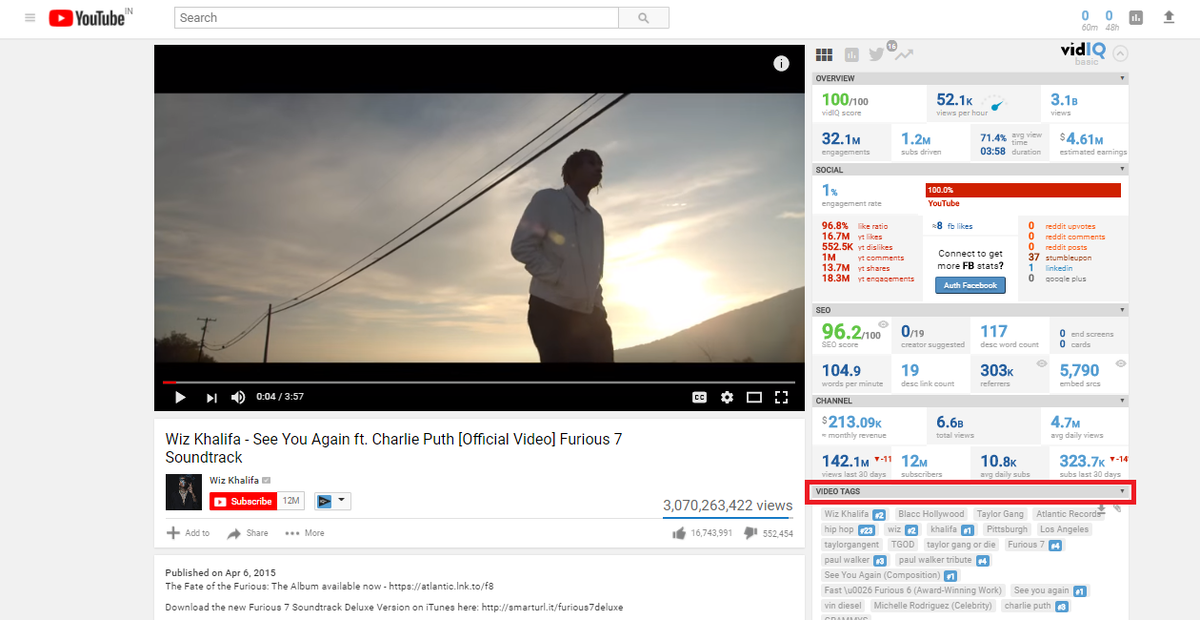Open player settings gear
Viewport: 1200px width, 620px height.
pyautogui.click(x=727, y=397)
